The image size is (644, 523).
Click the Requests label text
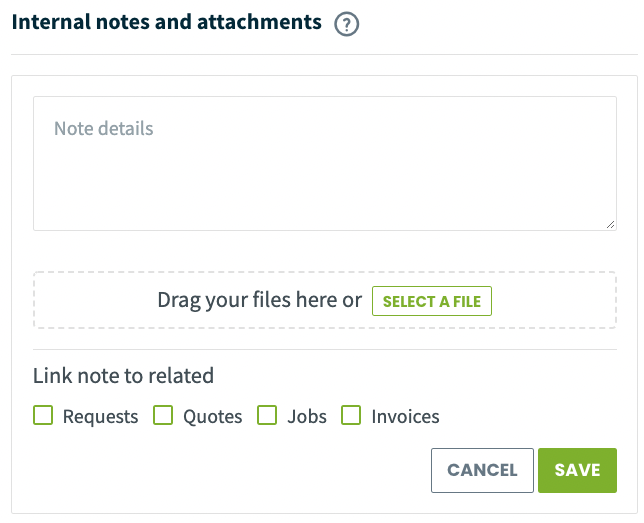101,417
